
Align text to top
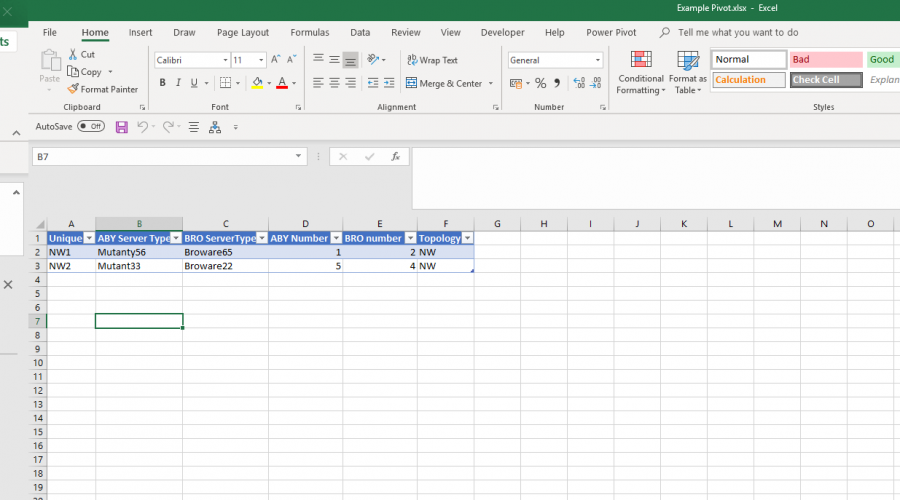coord(318,59)
